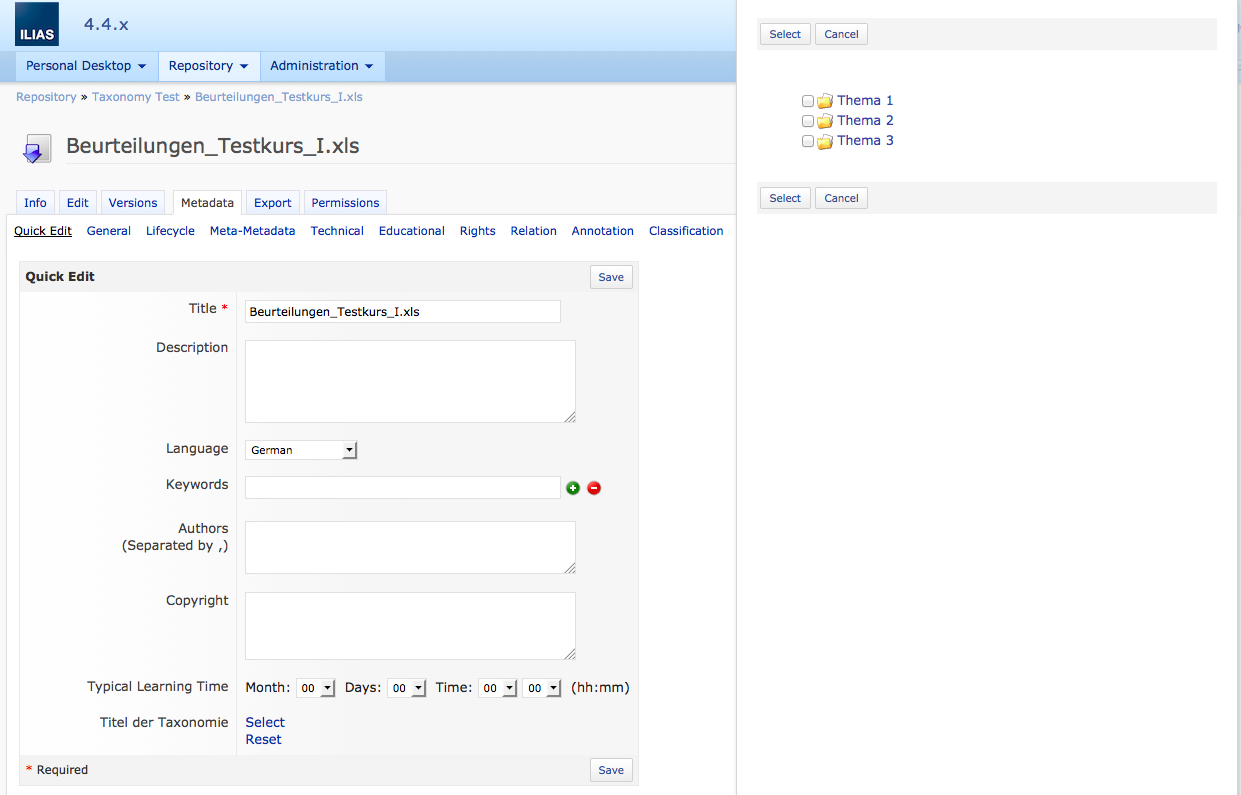Click the Thema 3 folder icon
1241x795 pixels.
(x=825, y=141)
